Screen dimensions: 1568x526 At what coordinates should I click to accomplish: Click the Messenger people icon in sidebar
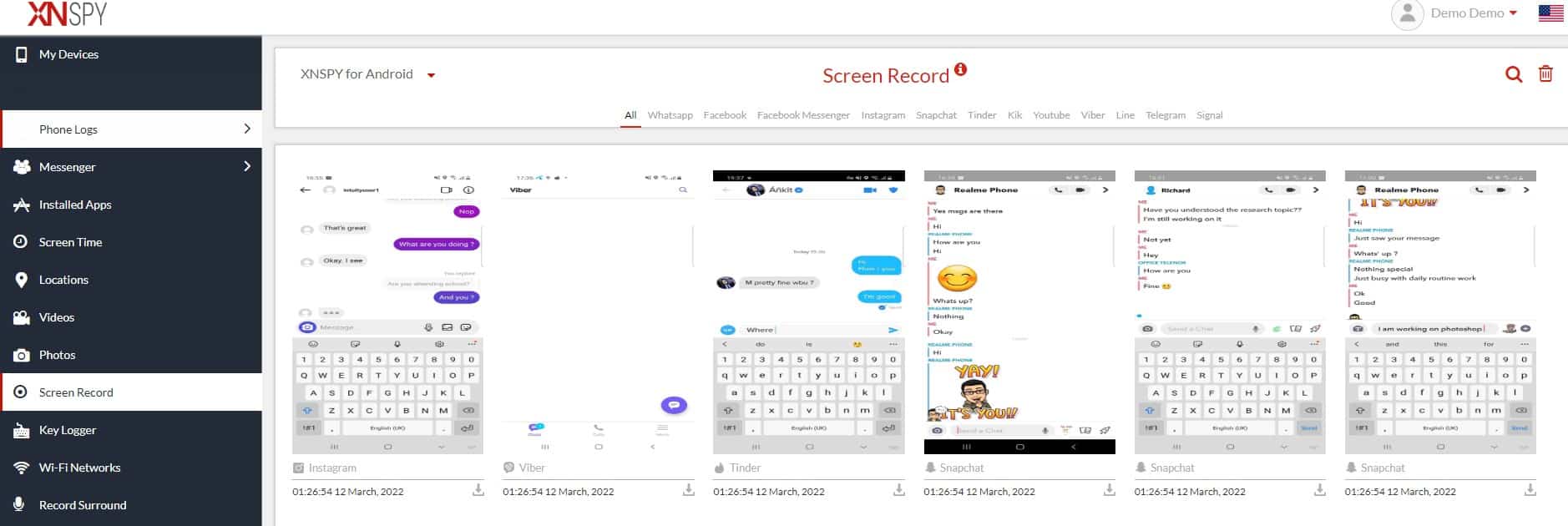pyautogui.click(x=22, y=167)
